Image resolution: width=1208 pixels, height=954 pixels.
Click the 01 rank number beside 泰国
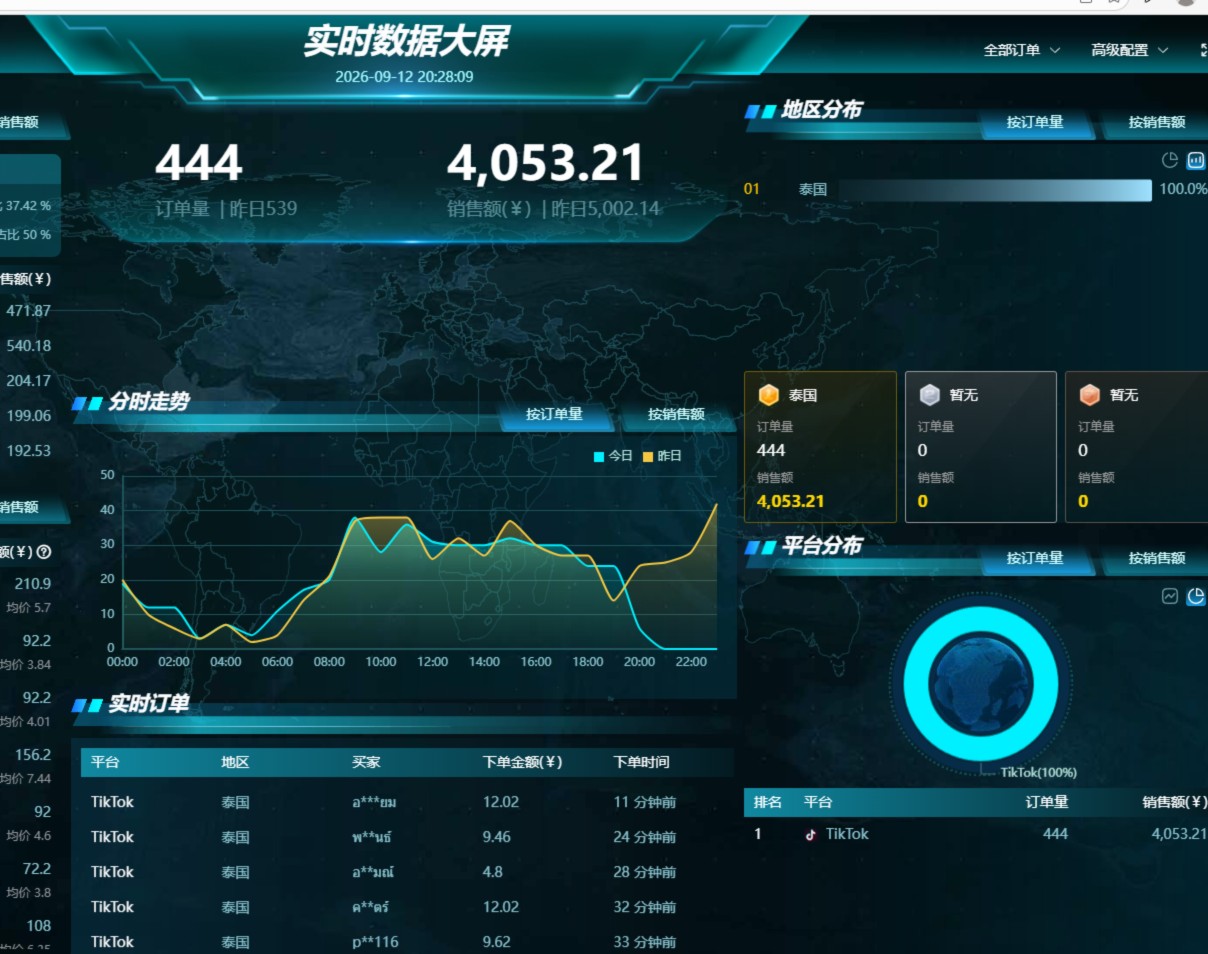[752, 189]
